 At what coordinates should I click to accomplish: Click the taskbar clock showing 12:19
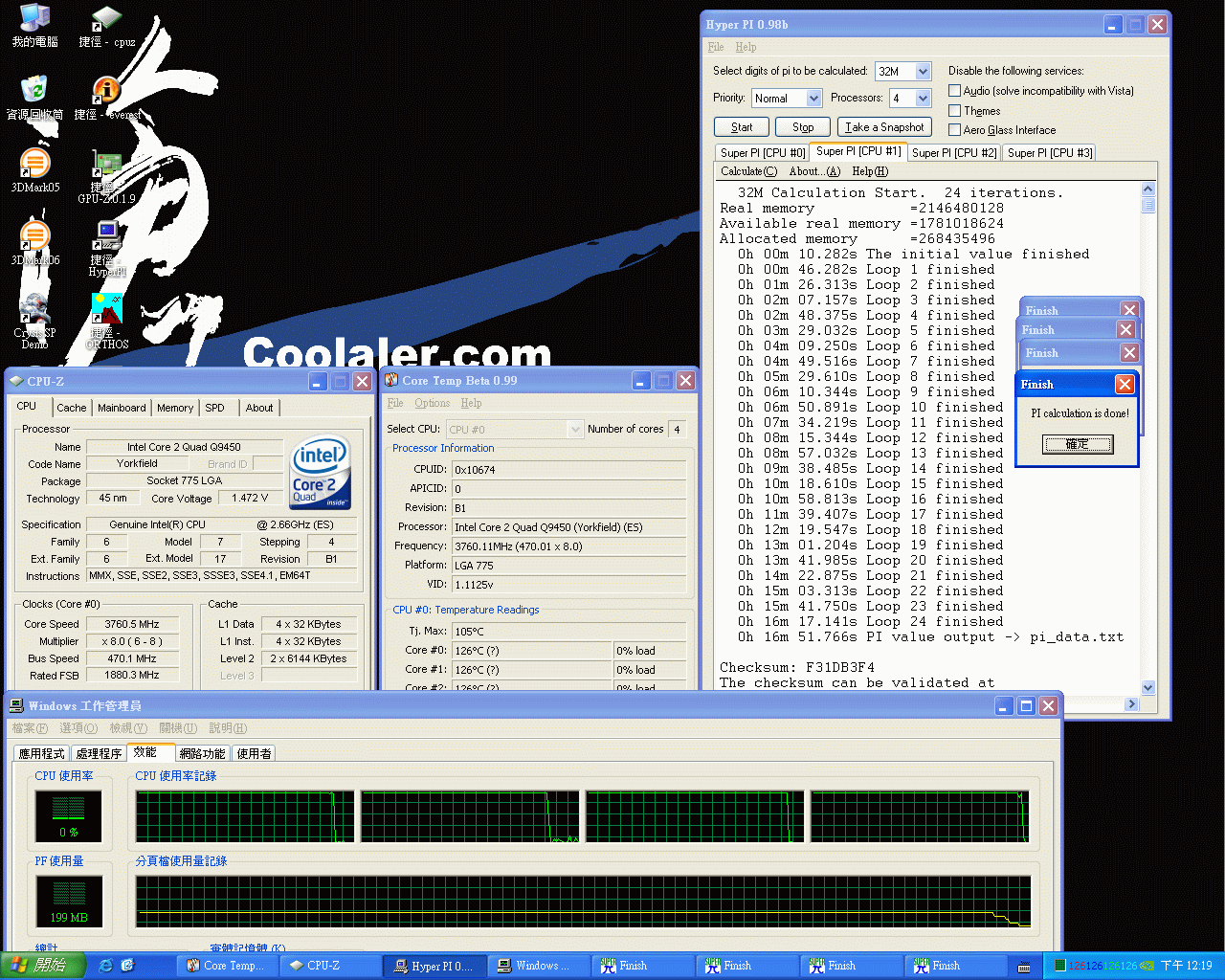[1187, 967]
